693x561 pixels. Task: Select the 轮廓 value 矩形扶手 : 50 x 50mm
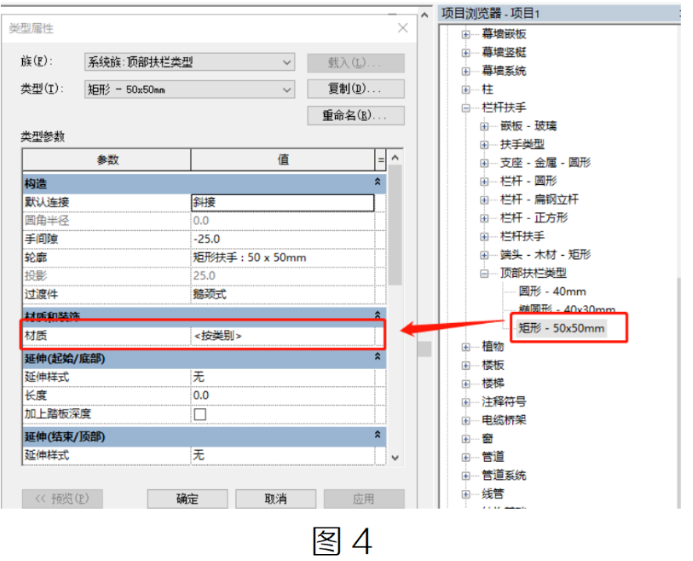point(283,258)
